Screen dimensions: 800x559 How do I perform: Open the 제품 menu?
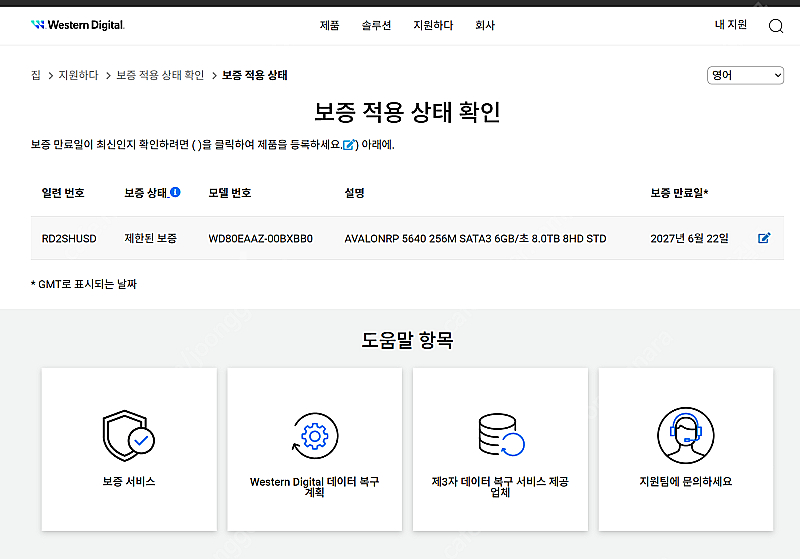point(329,25)
